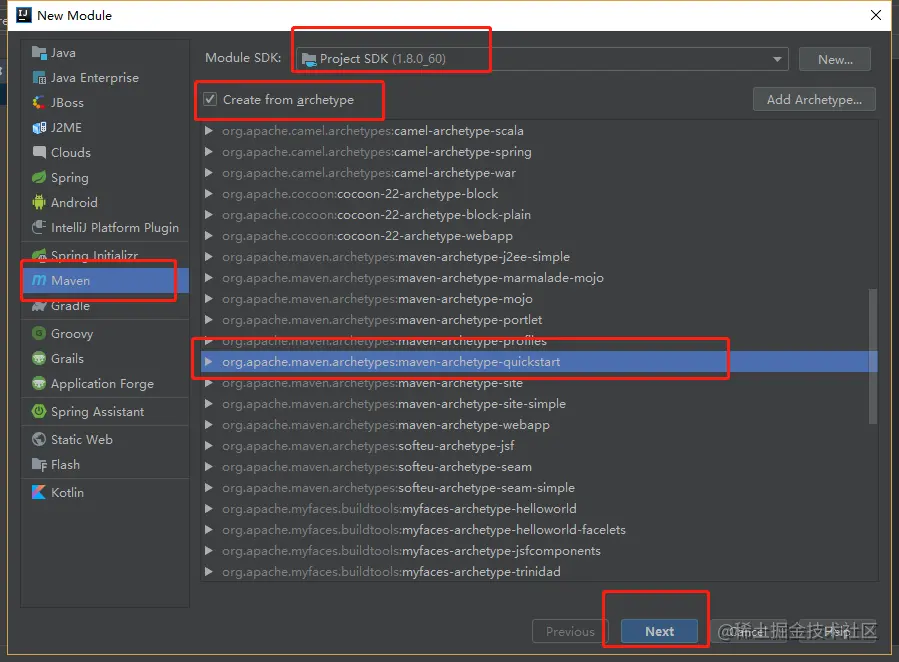Select the Spring leaf icon

39,178
